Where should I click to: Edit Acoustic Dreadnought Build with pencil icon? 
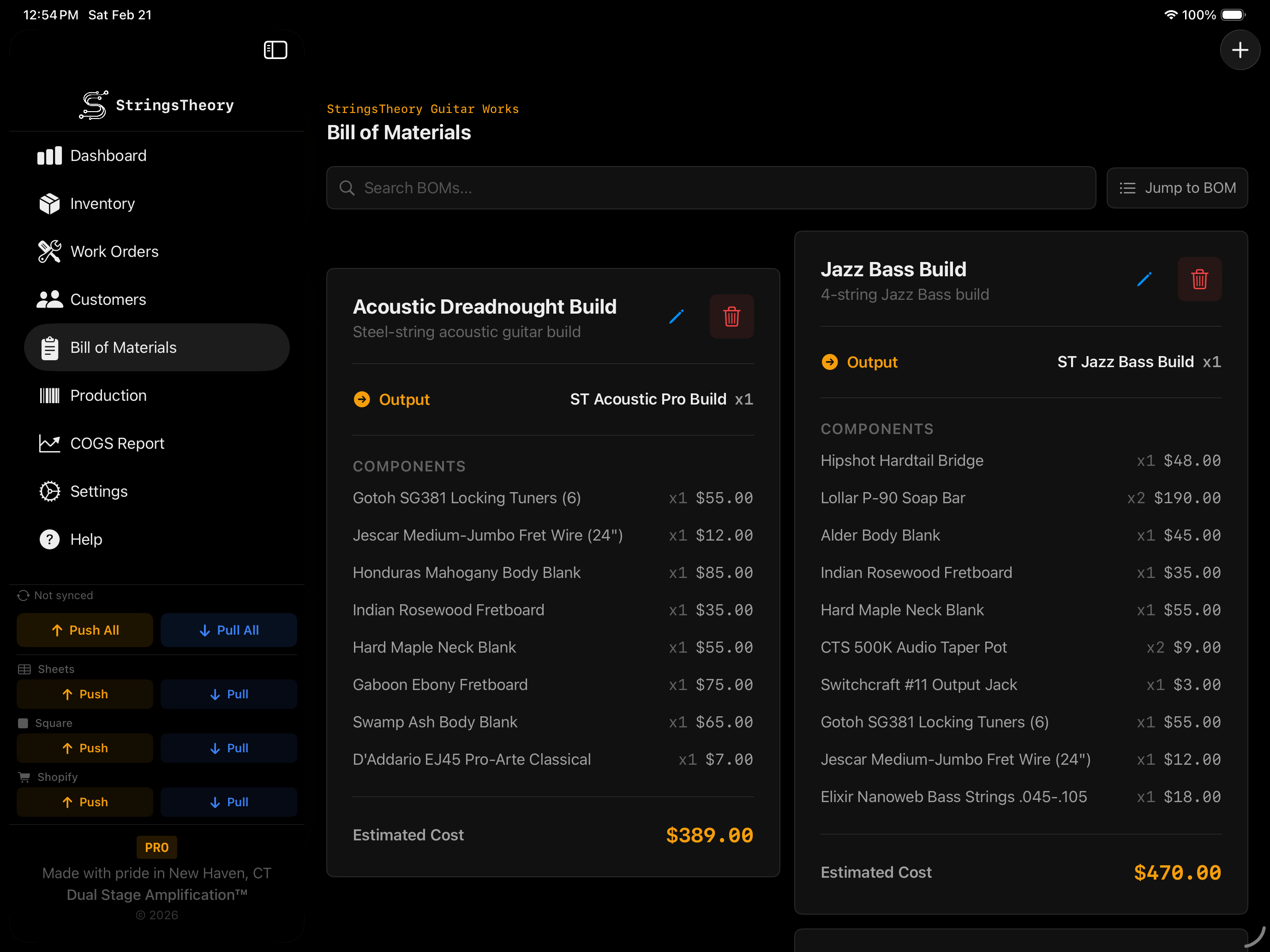coord(677,316)
